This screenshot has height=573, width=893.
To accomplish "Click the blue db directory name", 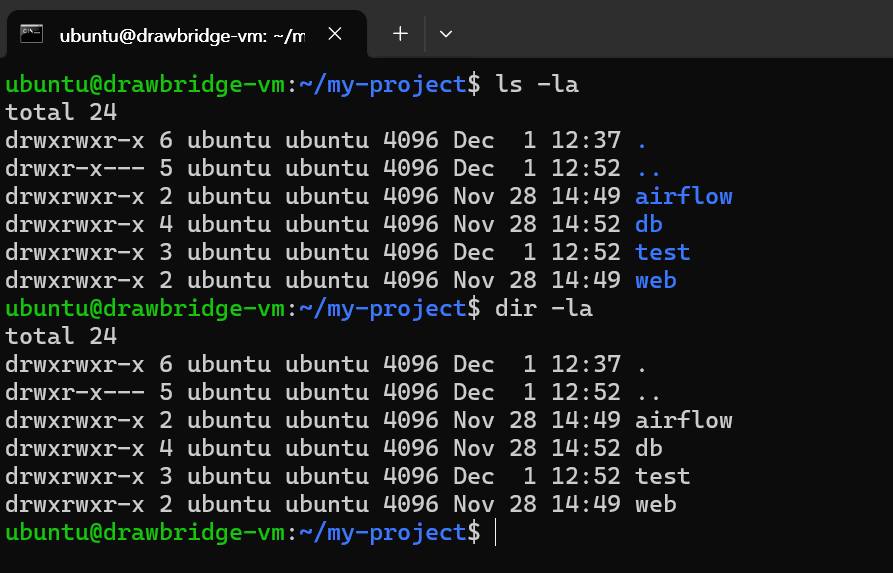I will tap(649, 224).
